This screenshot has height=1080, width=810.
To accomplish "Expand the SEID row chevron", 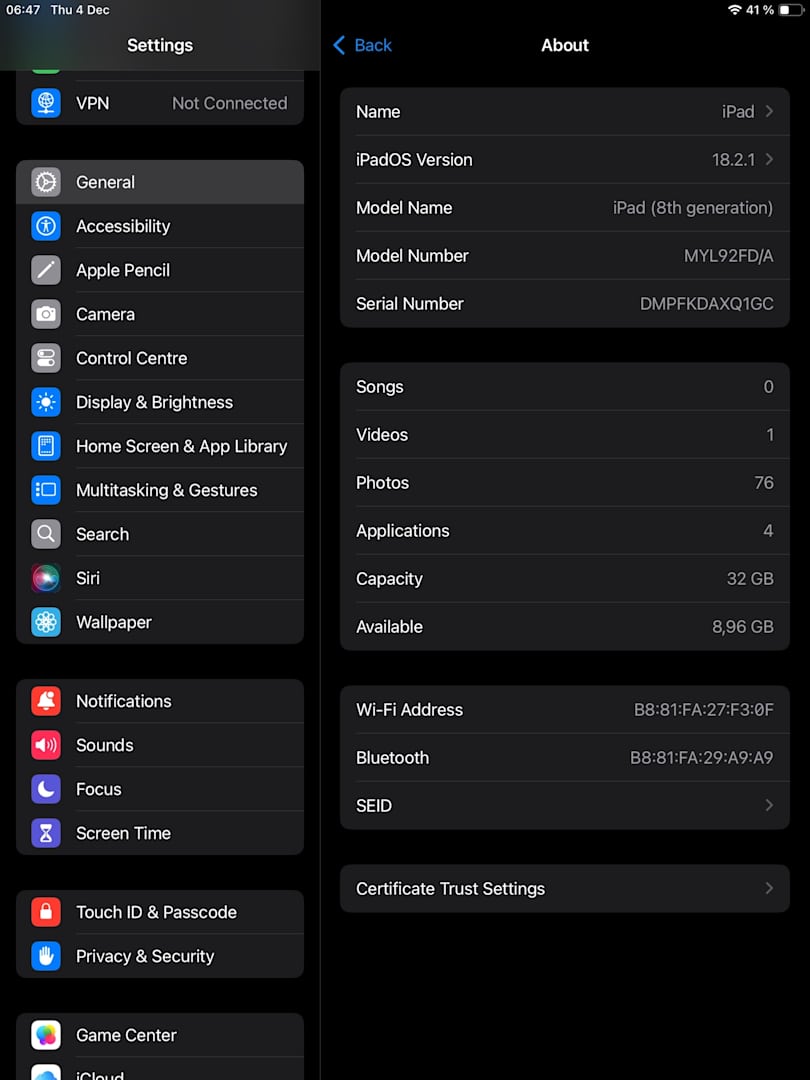I will tap(769, 806).
